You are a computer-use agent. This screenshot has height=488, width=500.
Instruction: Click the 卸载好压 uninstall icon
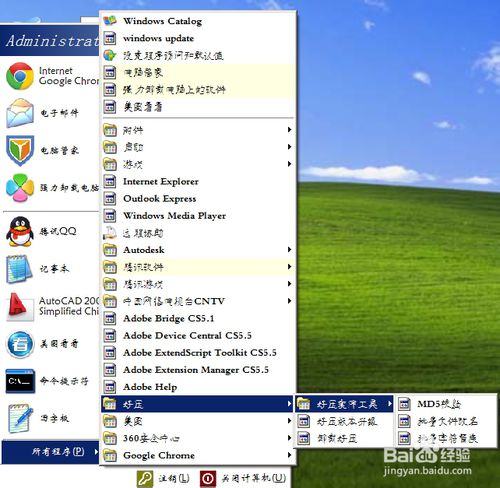coord(304,438)
